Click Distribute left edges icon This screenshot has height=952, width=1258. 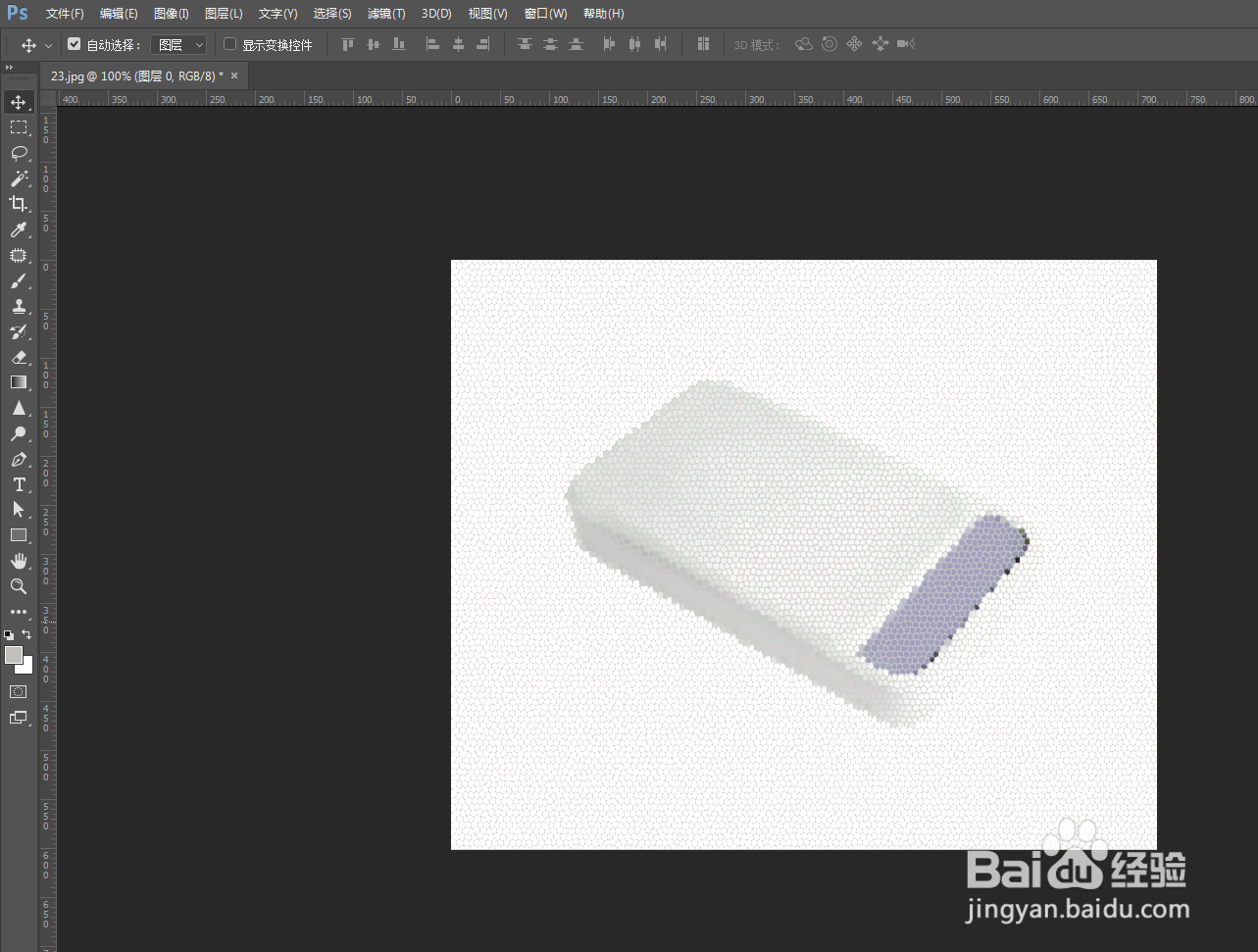pos(610,44)
